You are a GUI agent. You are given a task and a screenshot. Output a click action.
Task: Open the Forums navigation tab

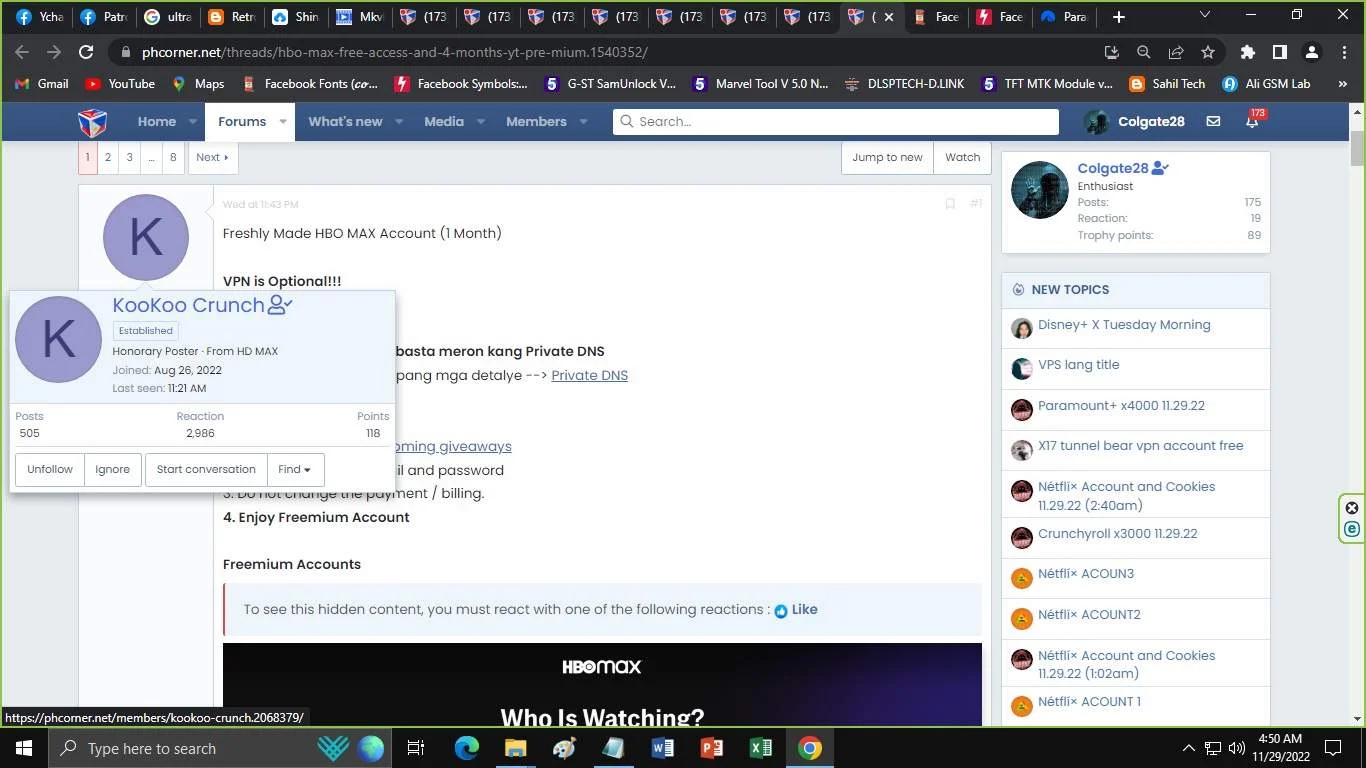pyautogui.click(x=242, y=122)
